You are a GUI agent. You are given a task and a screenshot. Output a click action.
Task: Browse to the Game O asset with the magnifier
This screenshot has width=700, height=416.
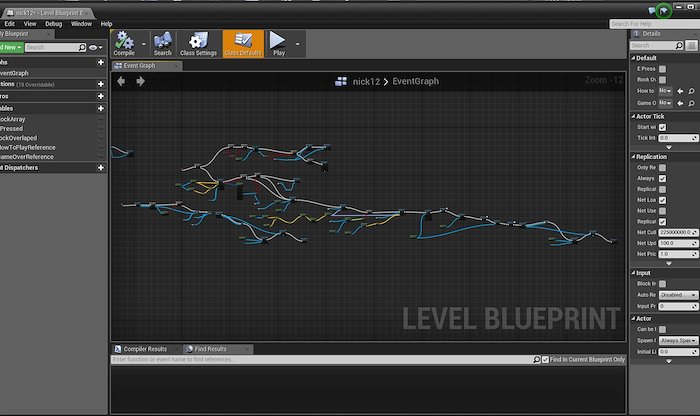(x=691, y=103)
